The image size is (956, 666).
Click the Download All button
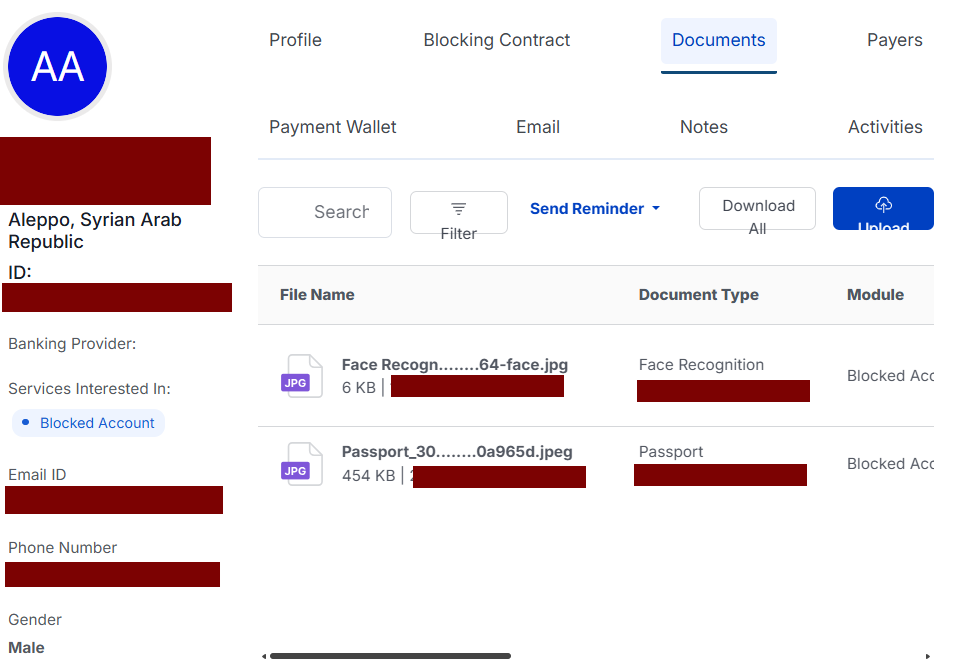coord(757,209)
